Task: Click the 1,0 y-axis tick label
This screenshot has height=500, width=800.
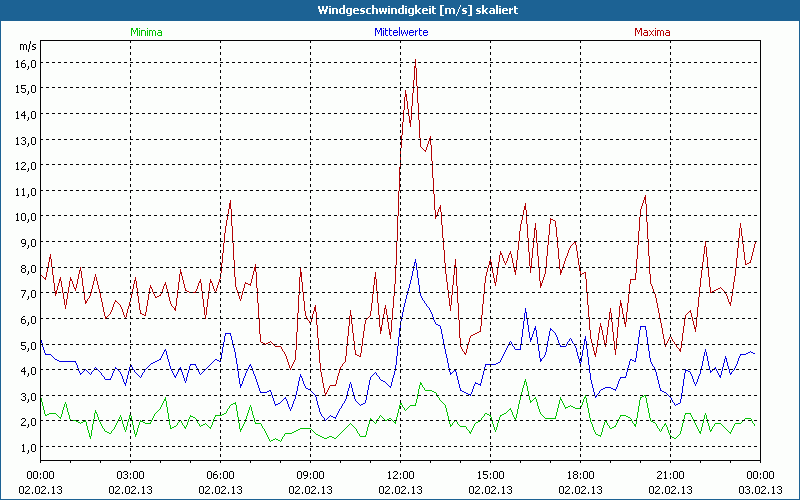Action: click(25, 447)
